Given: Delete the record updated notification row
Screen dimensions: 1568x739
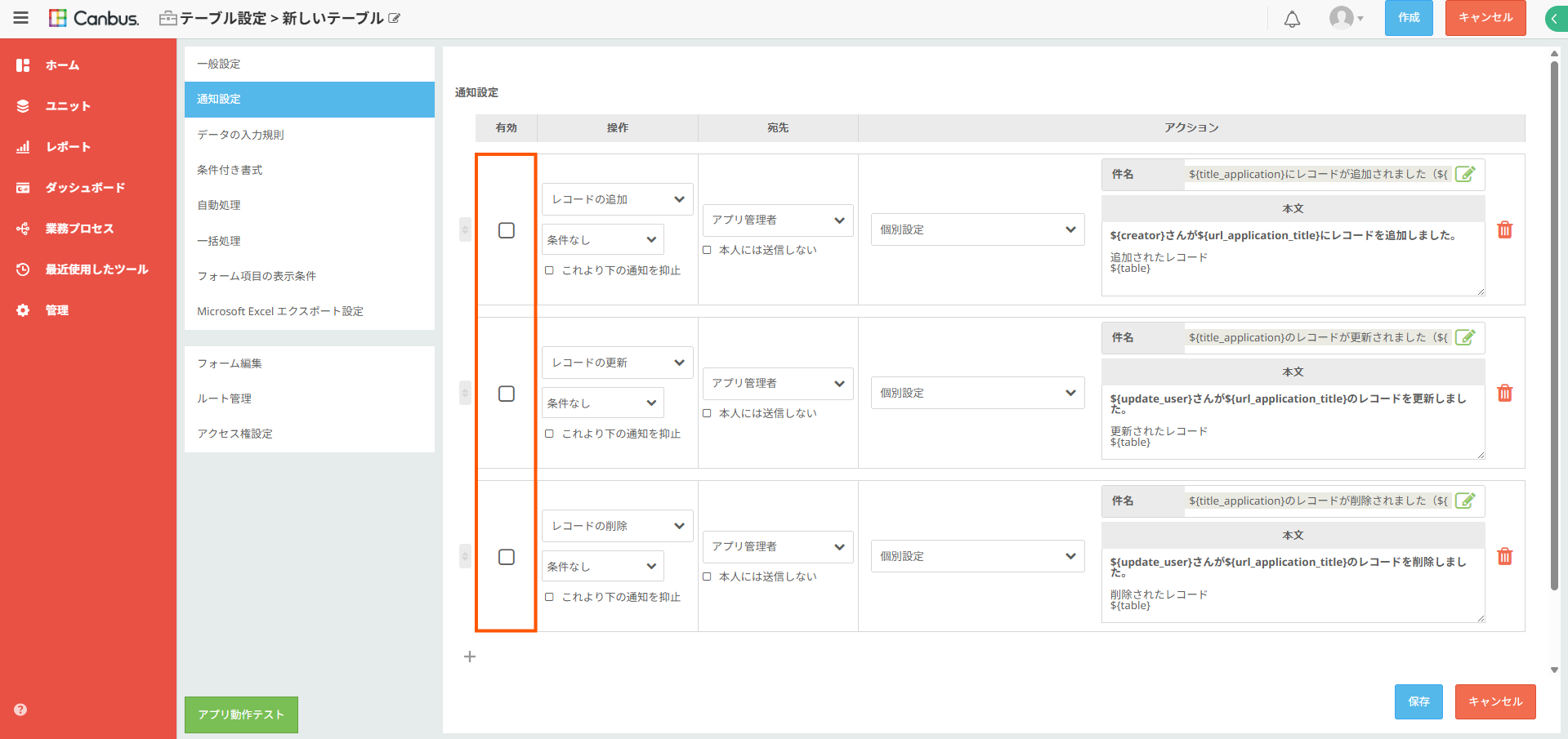Looking at the screenshot, I should (x=1504, y=393).
